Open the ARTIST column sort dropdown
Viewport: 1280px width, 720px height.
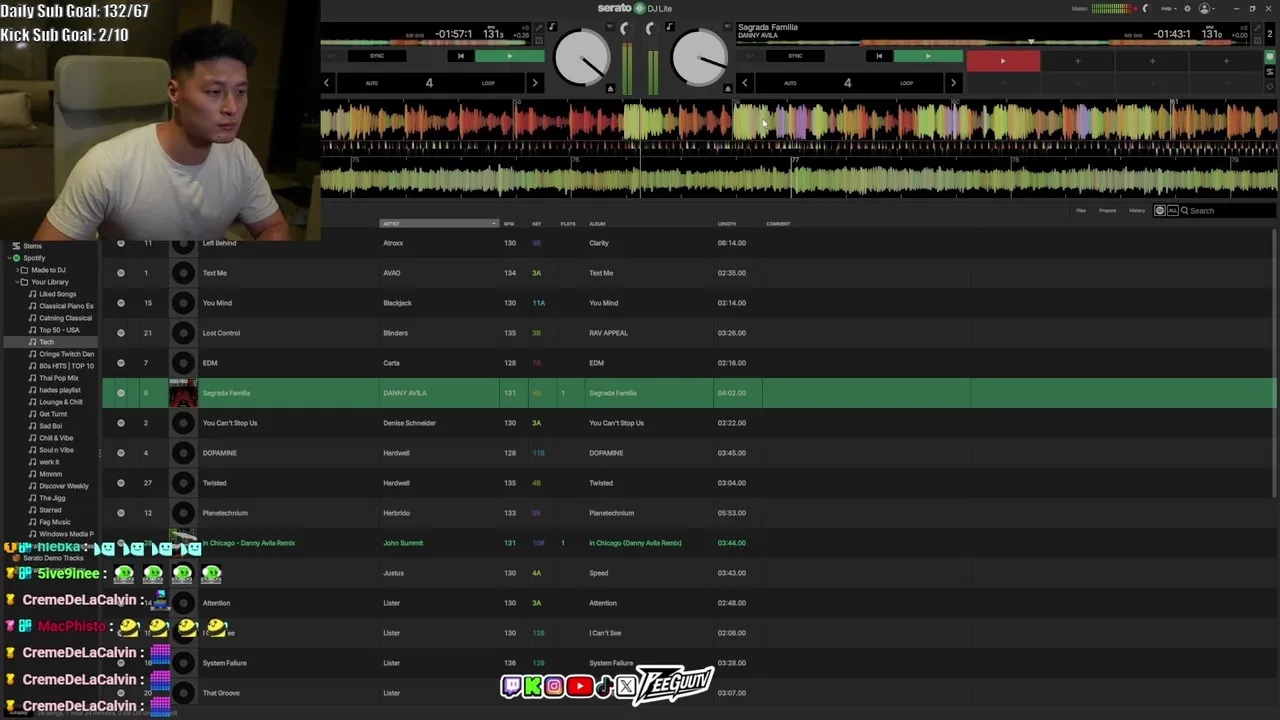click(494, 224)
